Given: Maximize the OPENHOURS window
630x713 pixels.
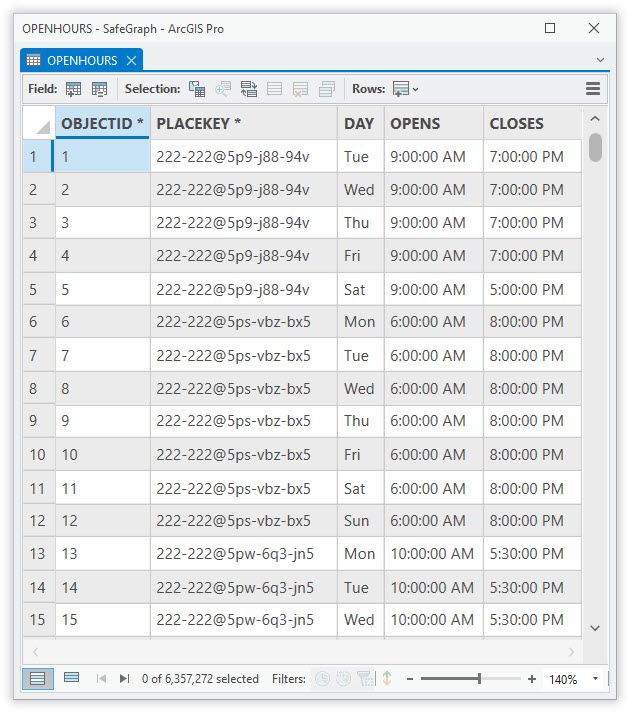Looking at the screenshot, I should click(x=550, y=28).
